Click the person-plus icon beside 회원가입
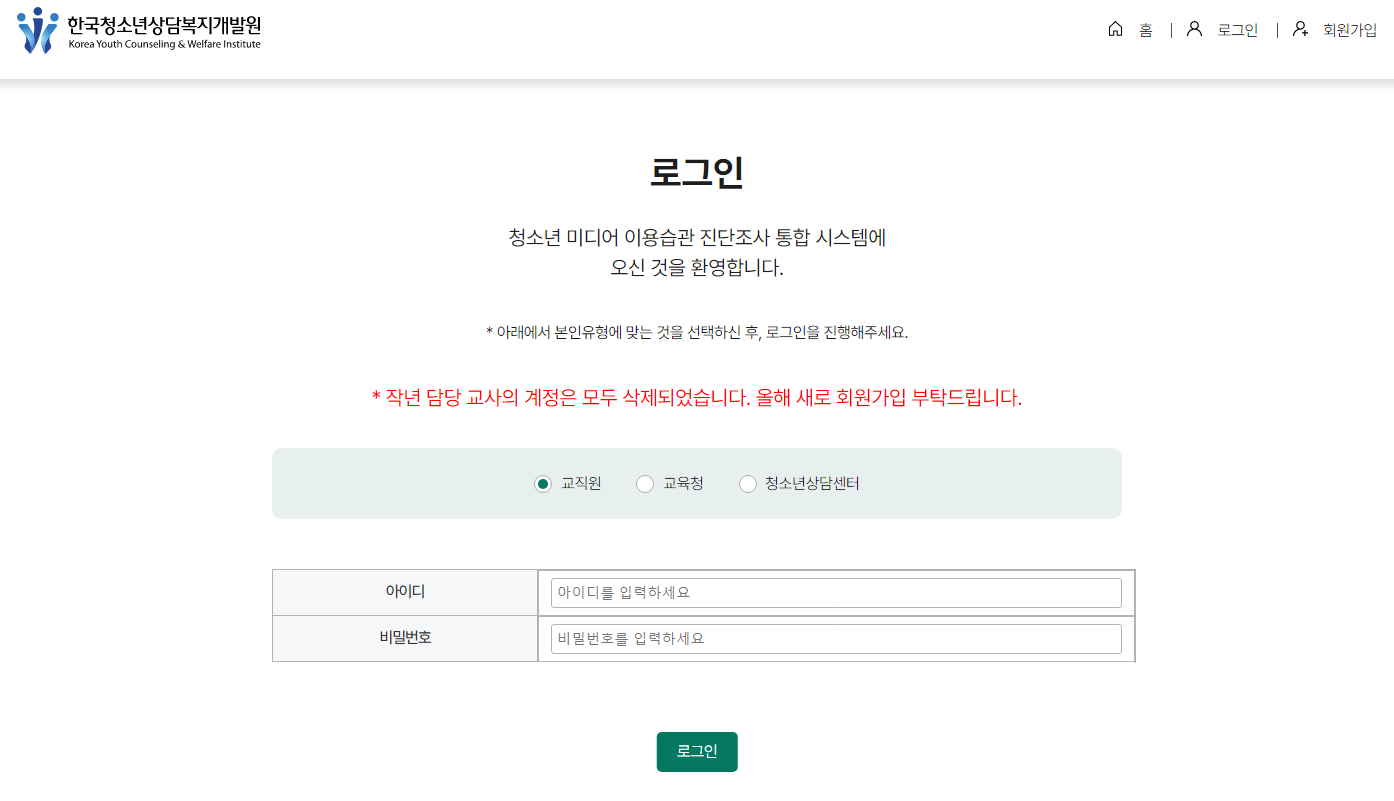 click(1300, 29)
